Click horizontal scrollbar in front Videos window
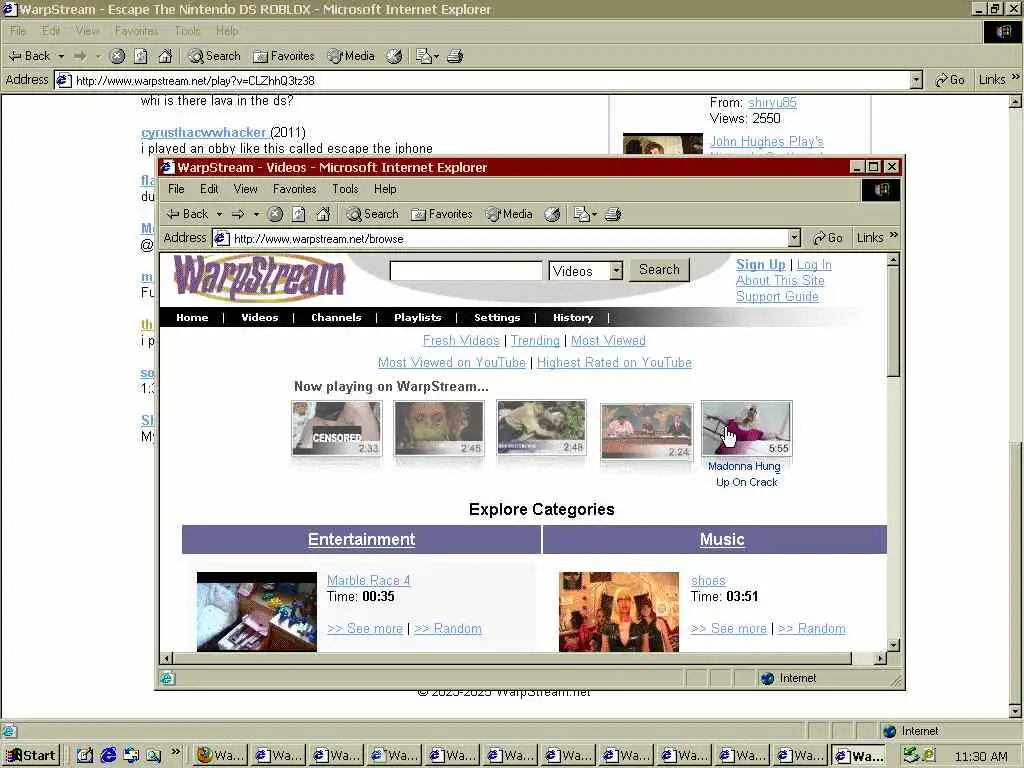Screen dimensions: 1024x768 pyautogui.click(x=511, y=658)
